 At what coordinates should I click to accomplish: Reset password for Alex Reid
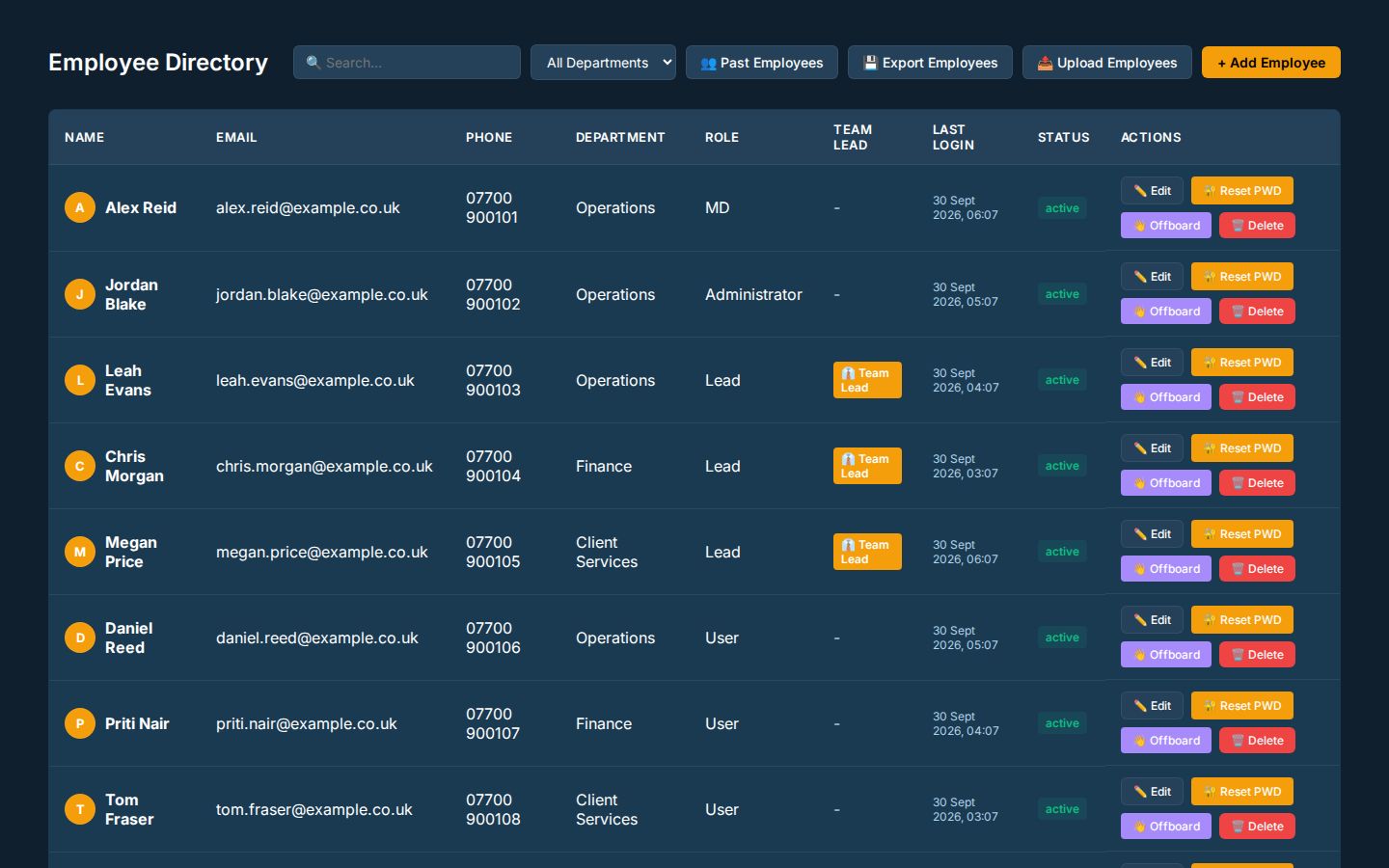pos(1242,191)
